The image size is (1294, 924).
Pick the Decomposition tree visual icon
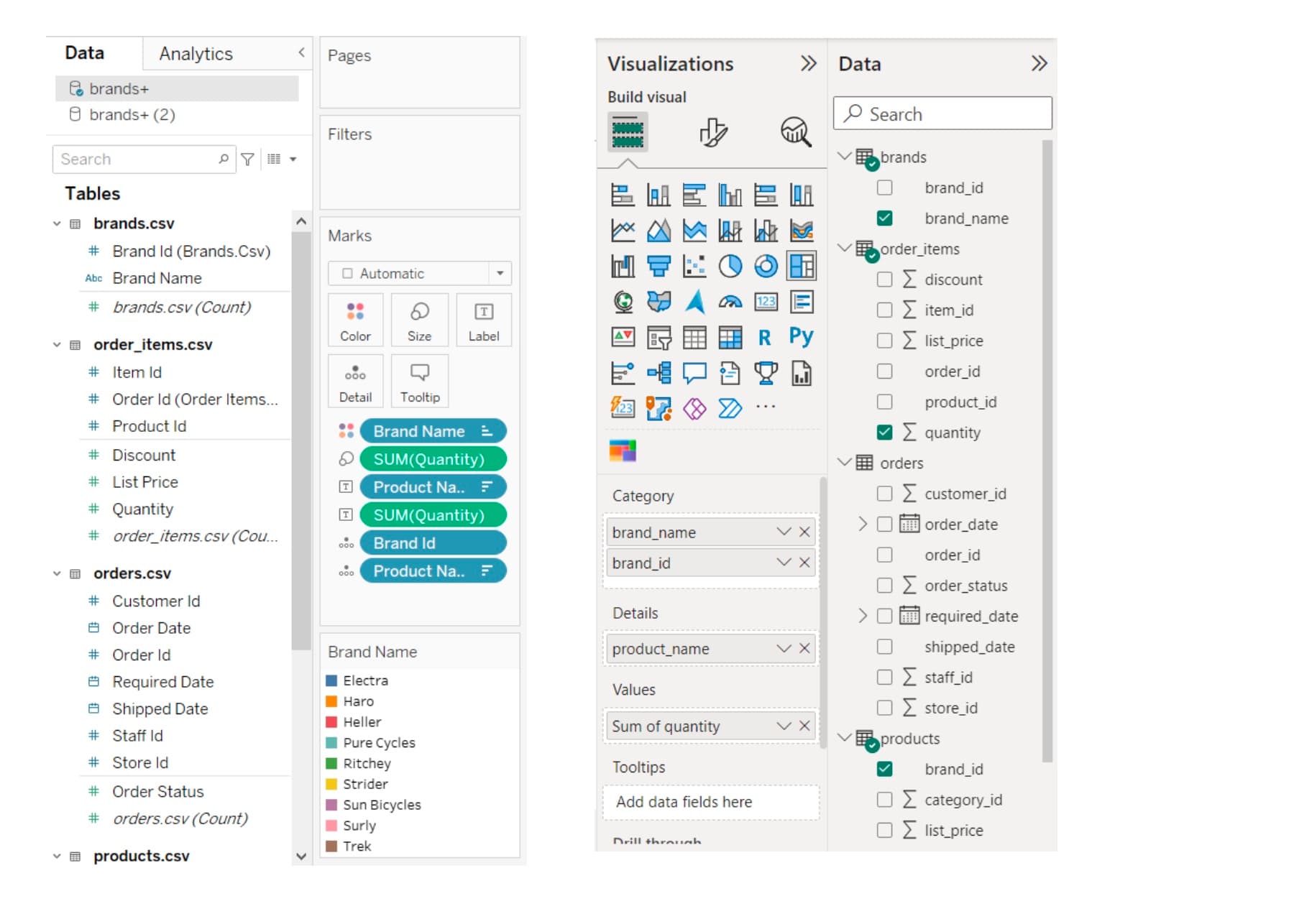click(659, 373)
